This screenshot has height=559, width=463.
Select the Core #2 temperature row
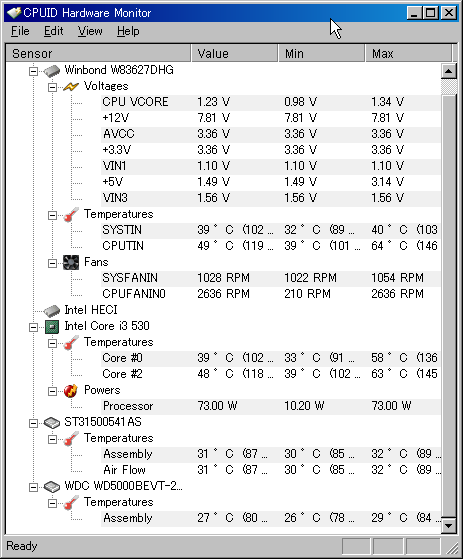click(271, 374)
